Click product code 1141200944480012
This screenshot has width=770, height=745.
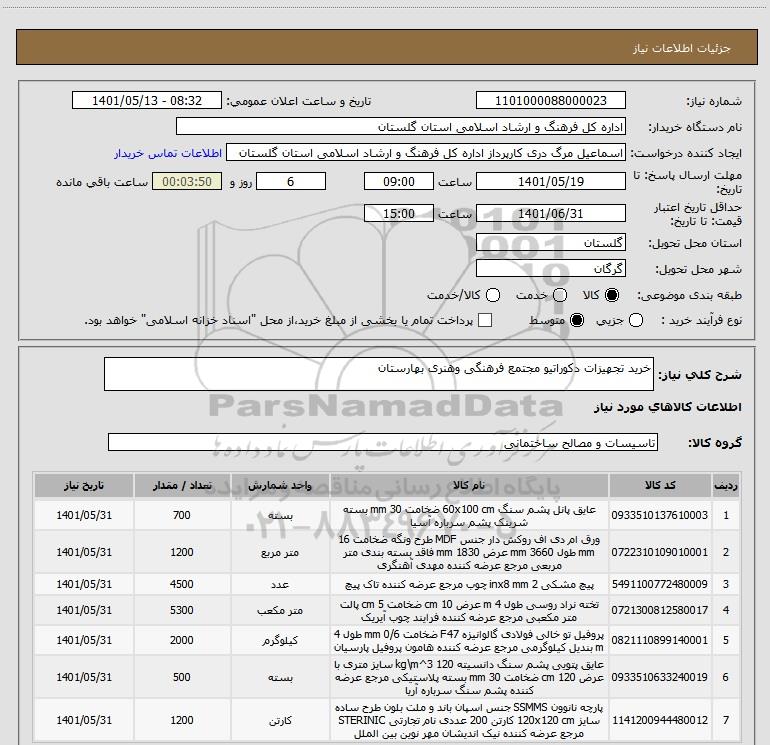click(x=660, y=720)
